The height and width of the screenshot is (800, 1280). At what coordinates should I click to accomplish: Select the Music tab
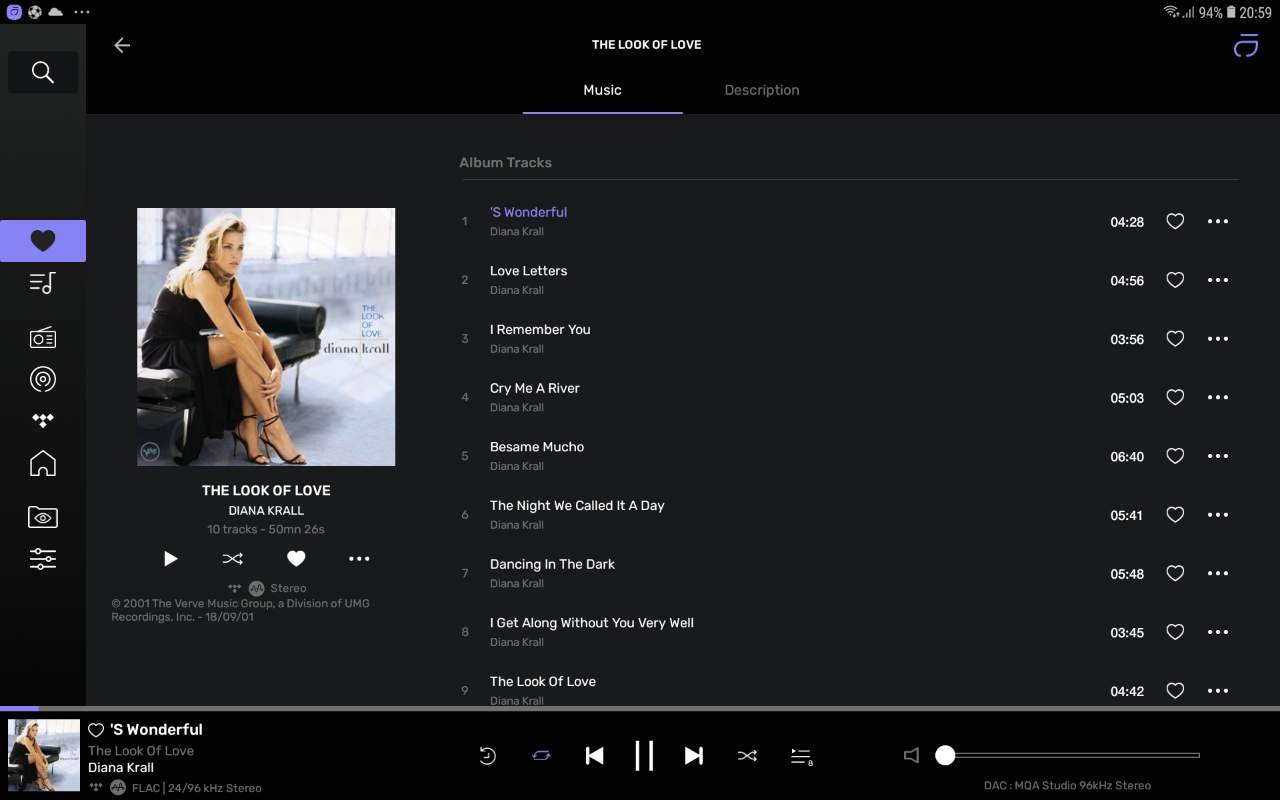(x=602, y=90)
